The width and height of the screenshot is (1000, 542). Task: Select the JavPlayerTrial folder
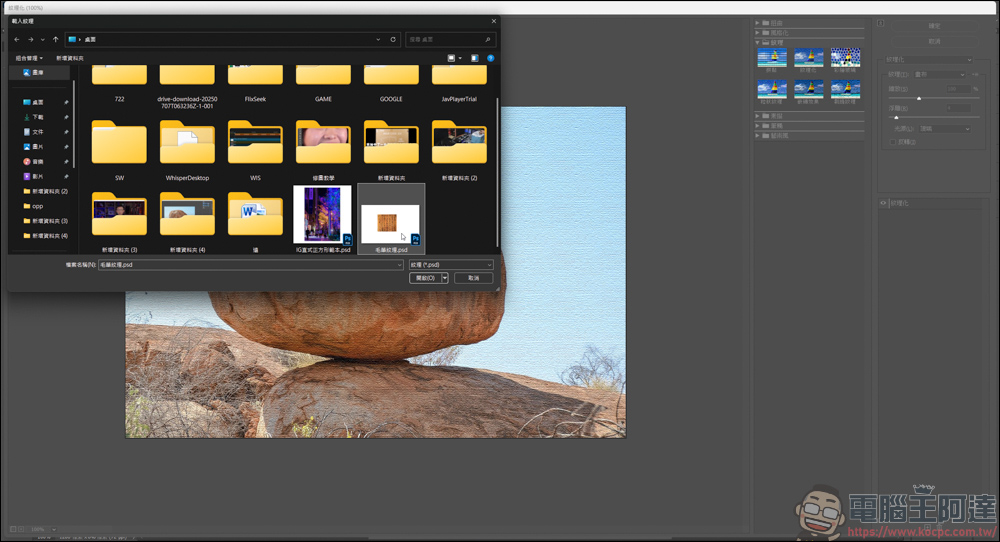point(459,84)
